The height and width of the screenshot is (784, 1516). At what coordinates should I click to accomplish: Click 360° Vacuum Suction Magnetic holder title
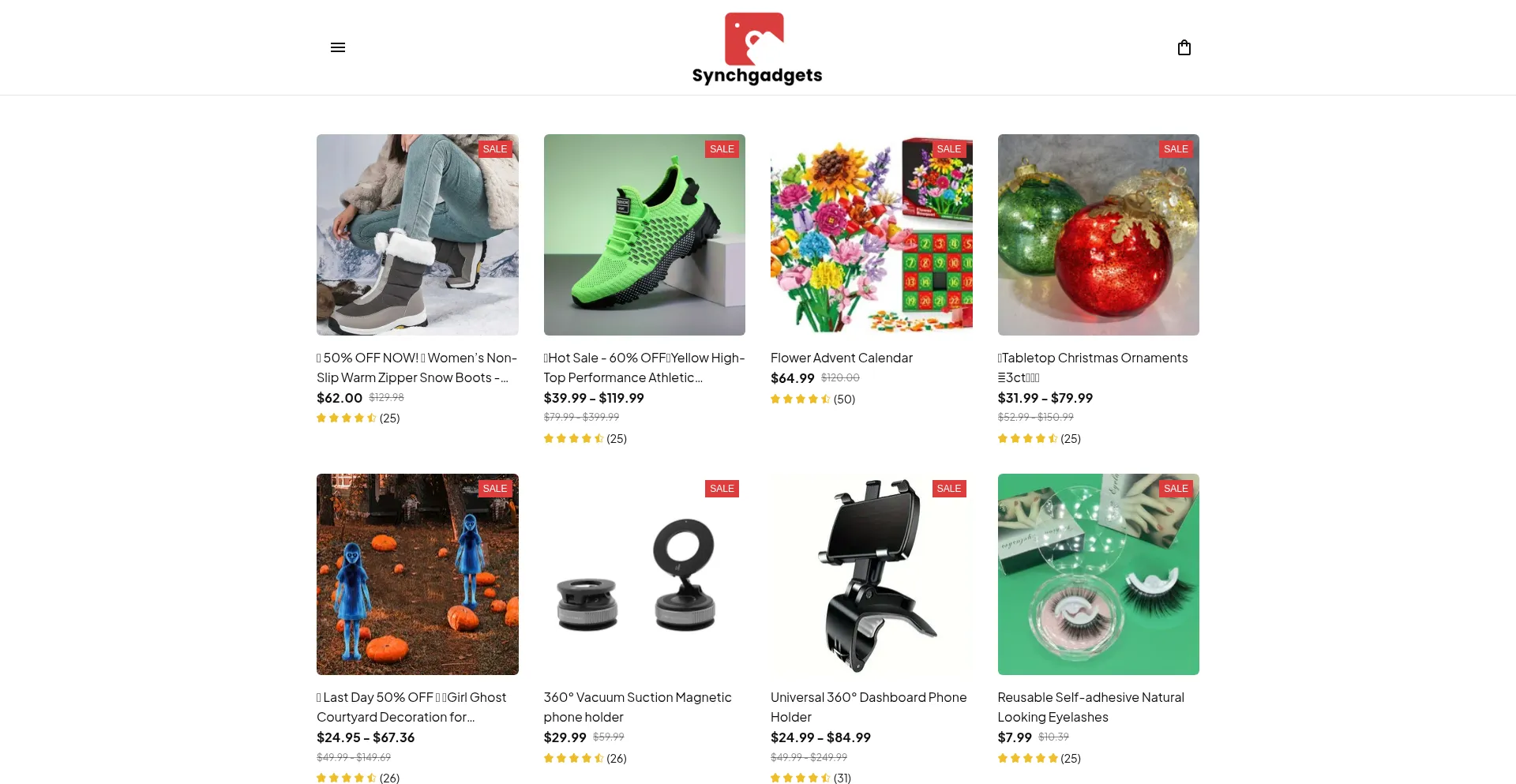point(638,707)
